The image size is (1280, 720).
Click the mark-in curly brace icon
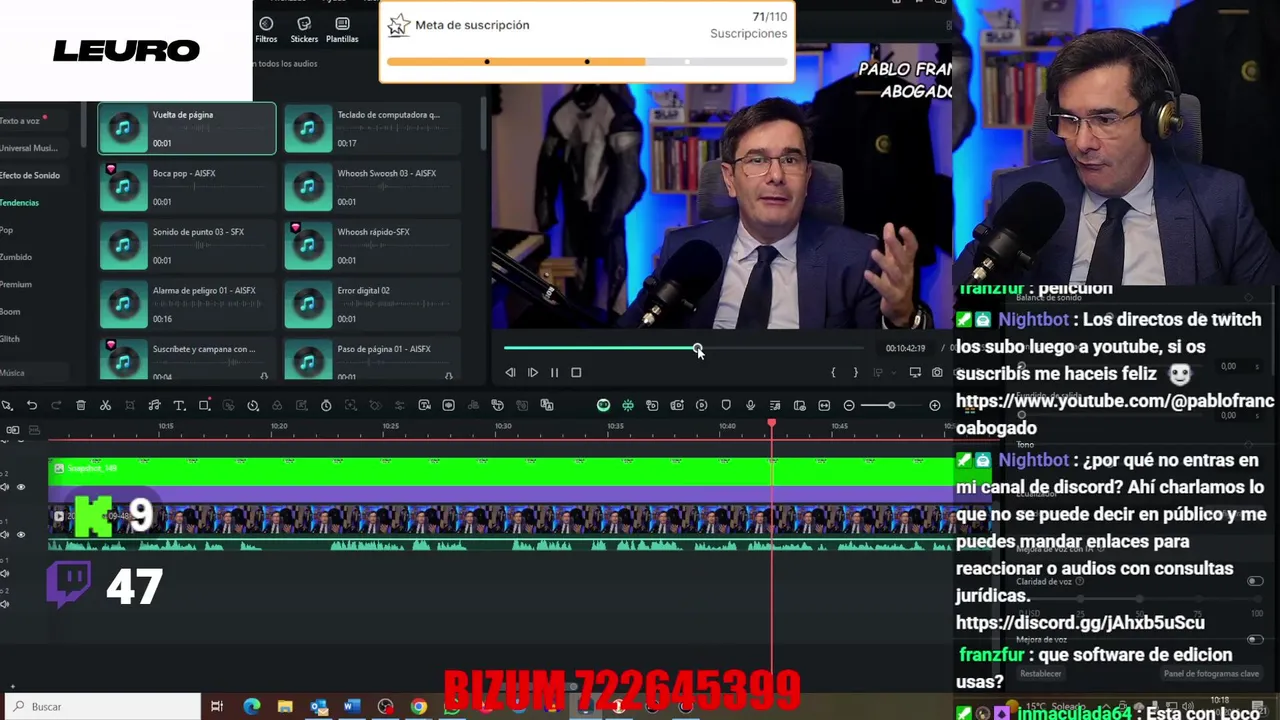[x=833, y=372]
